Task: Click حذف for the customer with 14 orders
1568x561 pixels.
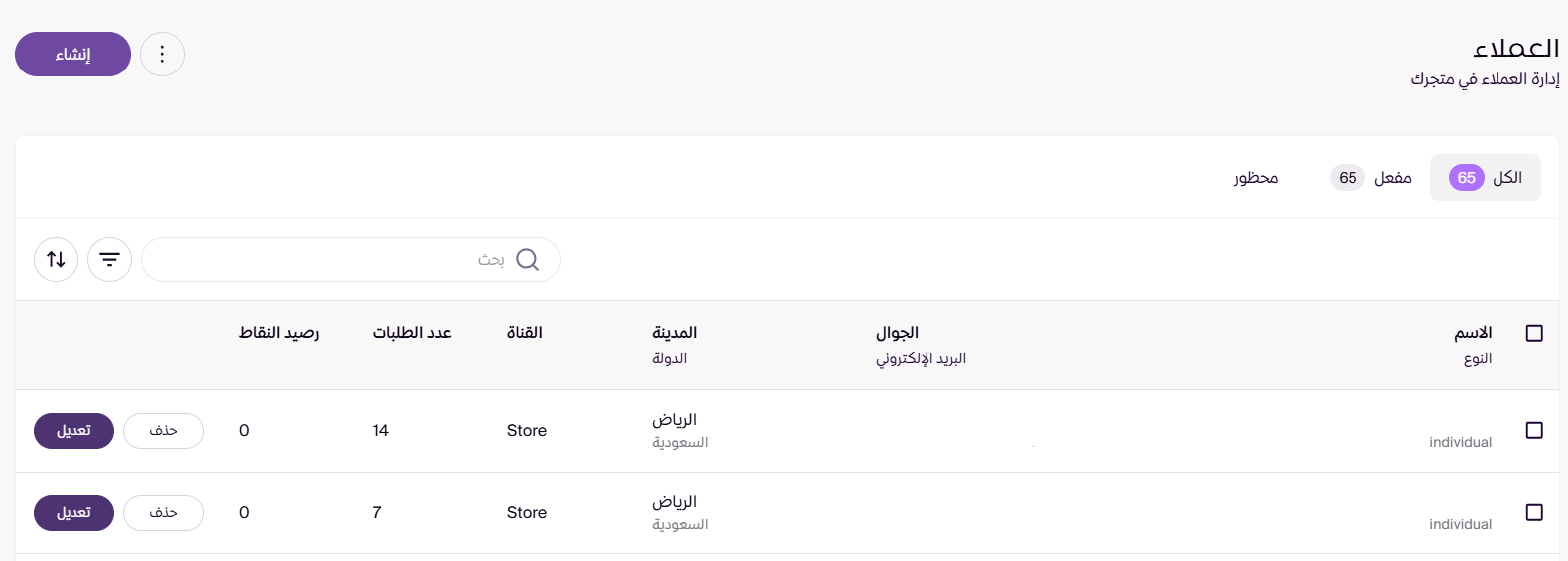Action: coord(163,431)
